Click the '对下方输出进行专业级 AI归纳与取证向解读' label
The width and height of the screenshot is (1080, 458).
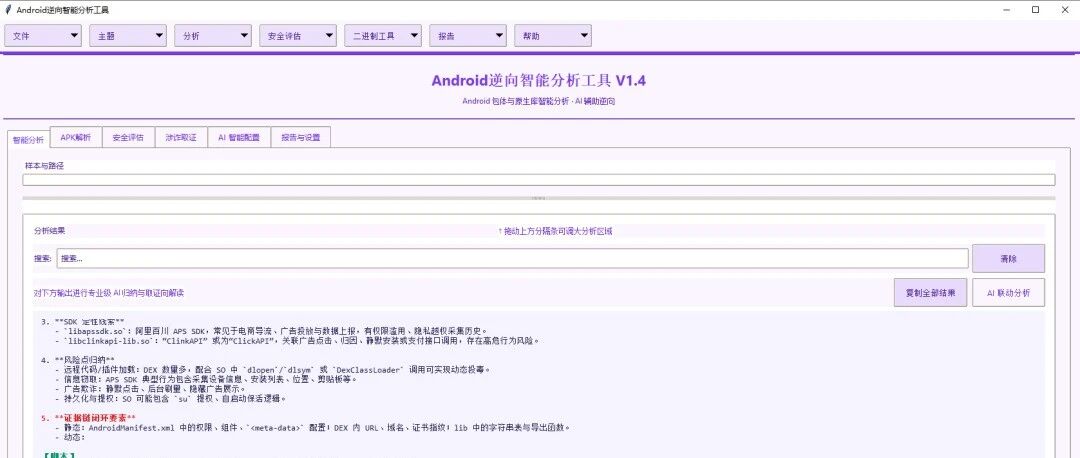click(109, 293)
